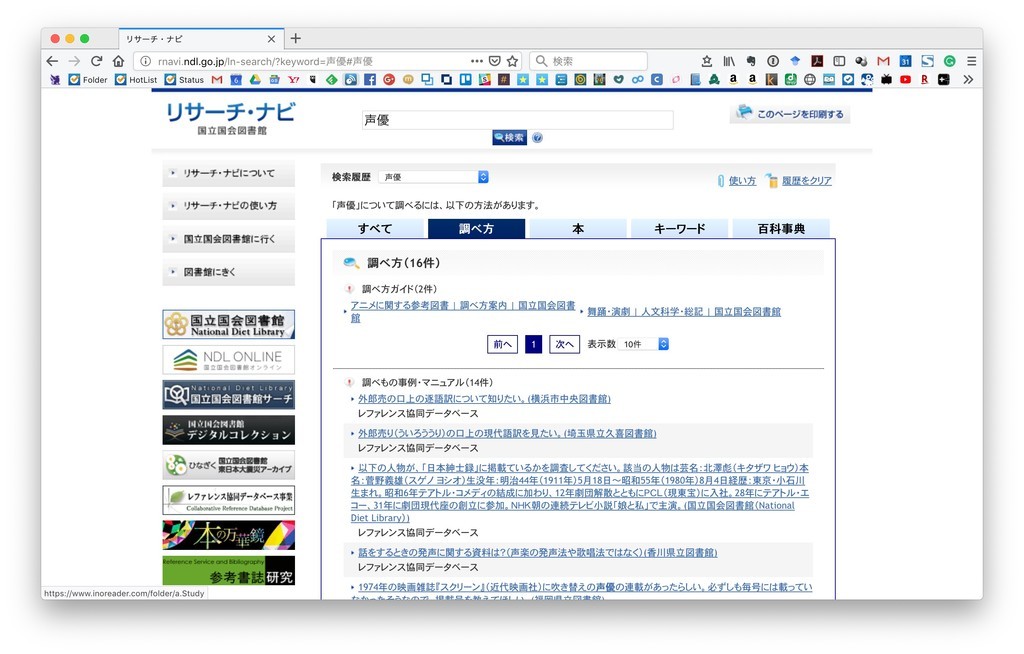Click the 次へ pagination button
The width and height of the screenshot is (1024, 654).
pos(564,344)
